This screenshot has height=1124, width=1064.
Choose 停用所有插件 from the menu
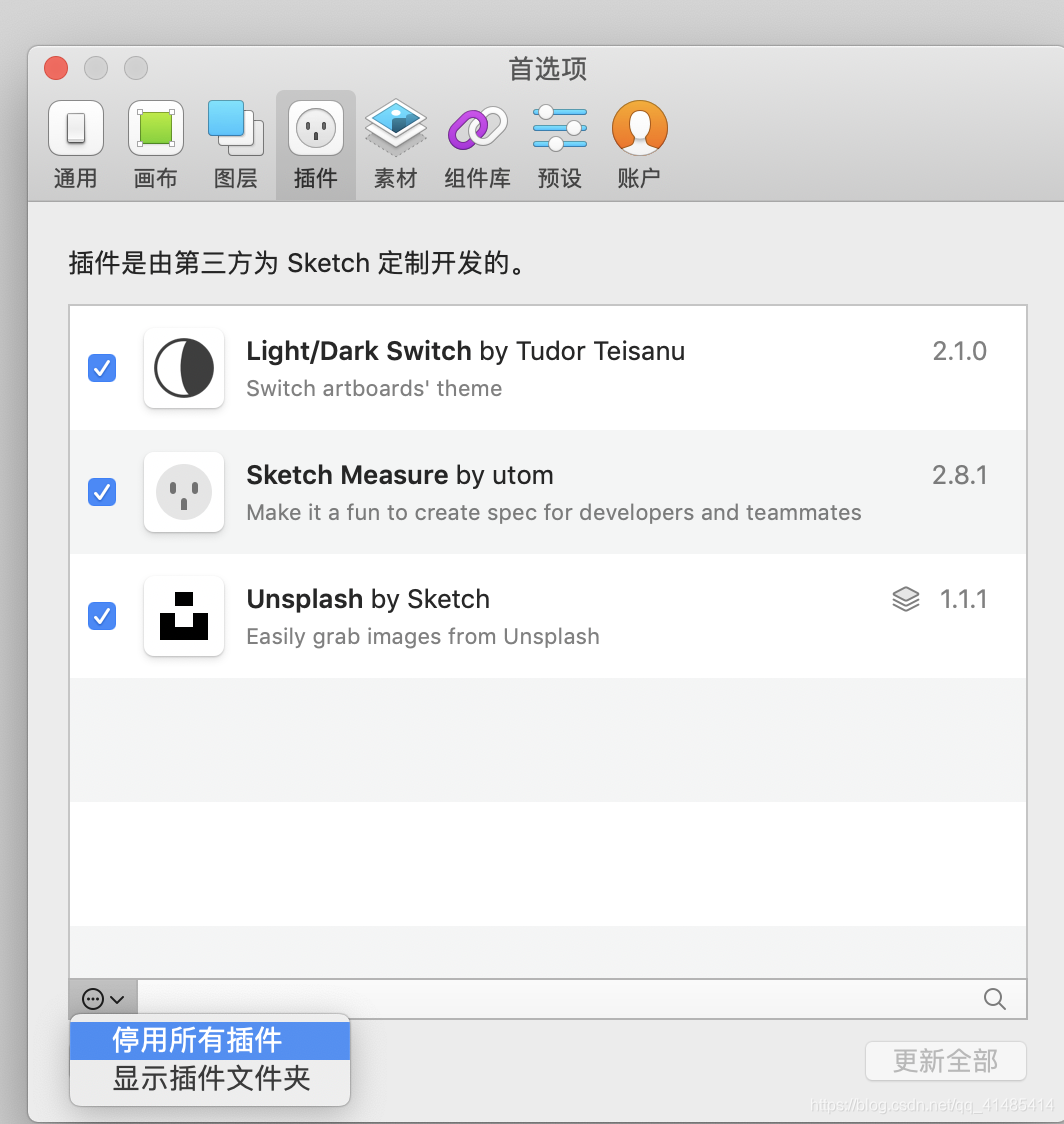(x=210, y=1040)
